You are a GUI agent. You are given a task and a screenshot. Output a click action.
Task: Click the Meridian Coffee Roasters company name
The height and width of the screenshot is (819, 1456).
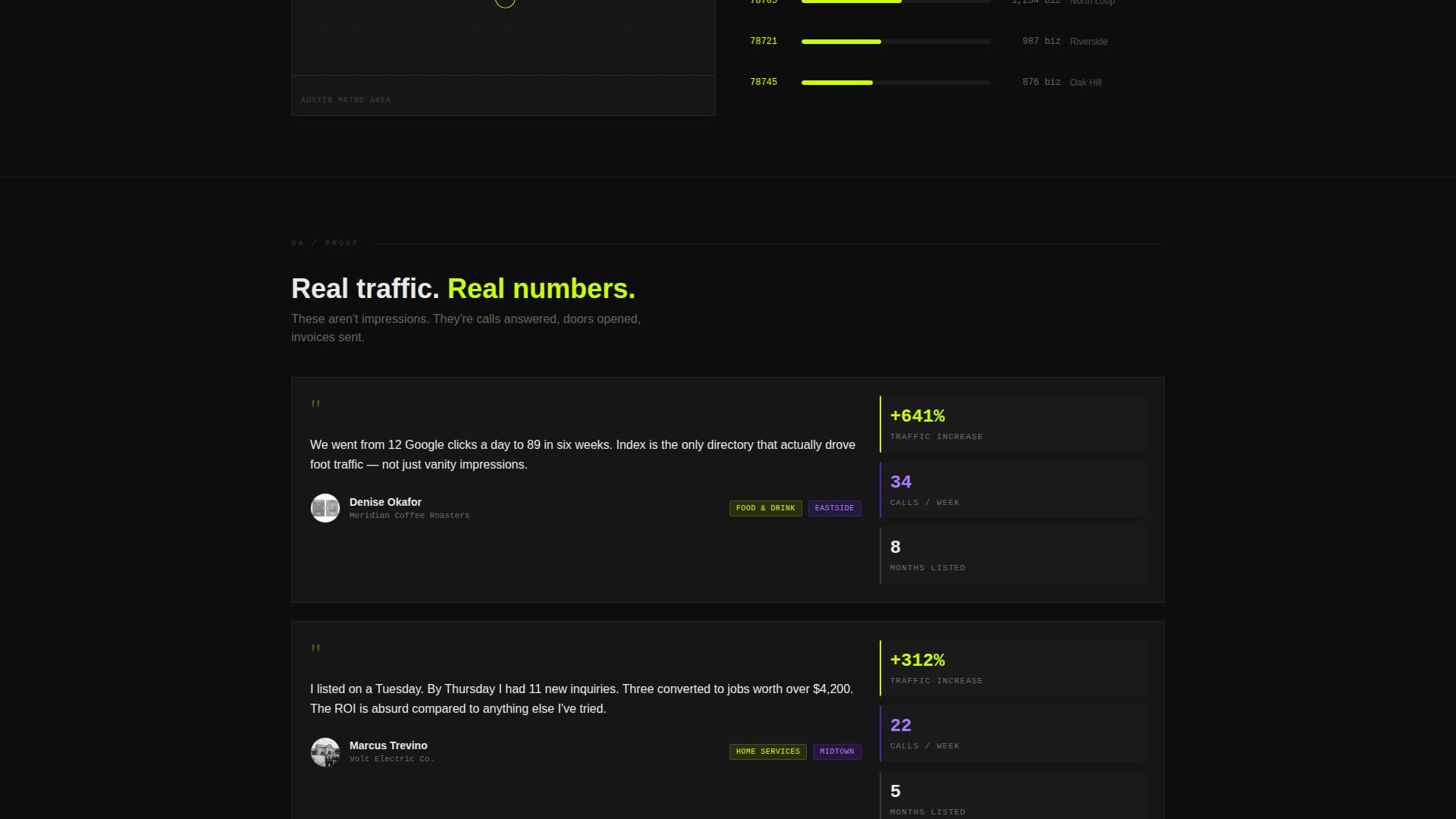point(409,516)
